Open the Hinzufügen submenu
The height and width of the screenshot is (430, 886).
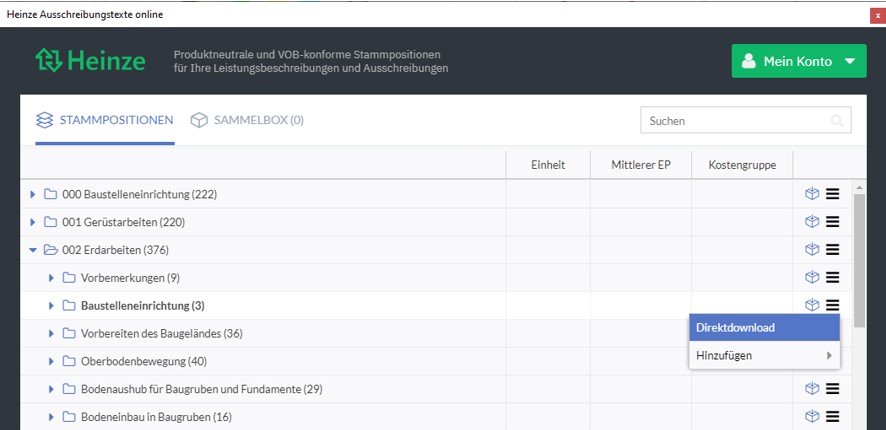764,355
